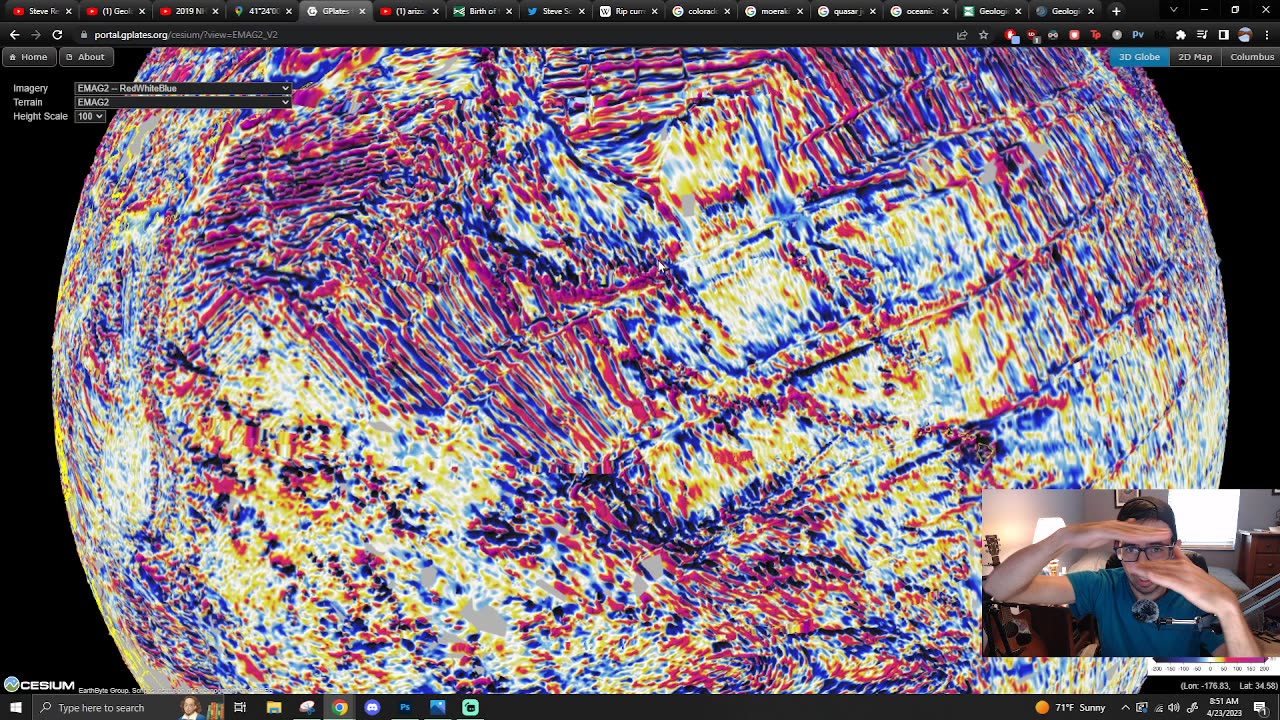Open the media control playlist icon
Screen dimensions: 1280x720
click(x=1202, y=34)
